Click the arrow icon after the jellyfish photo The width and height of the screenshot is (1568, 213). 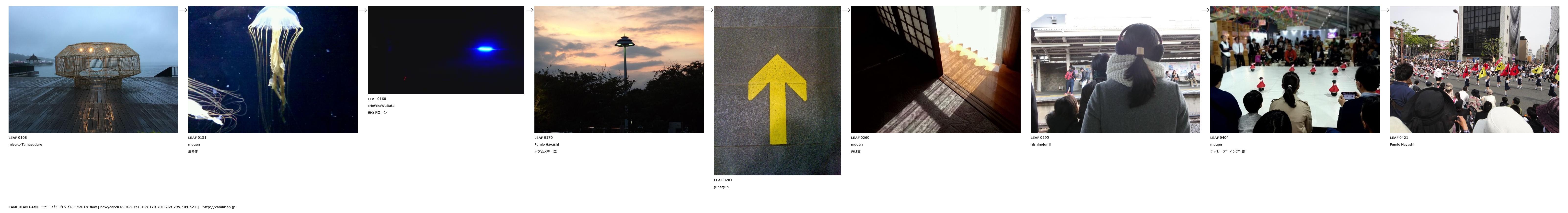(363, 10)
